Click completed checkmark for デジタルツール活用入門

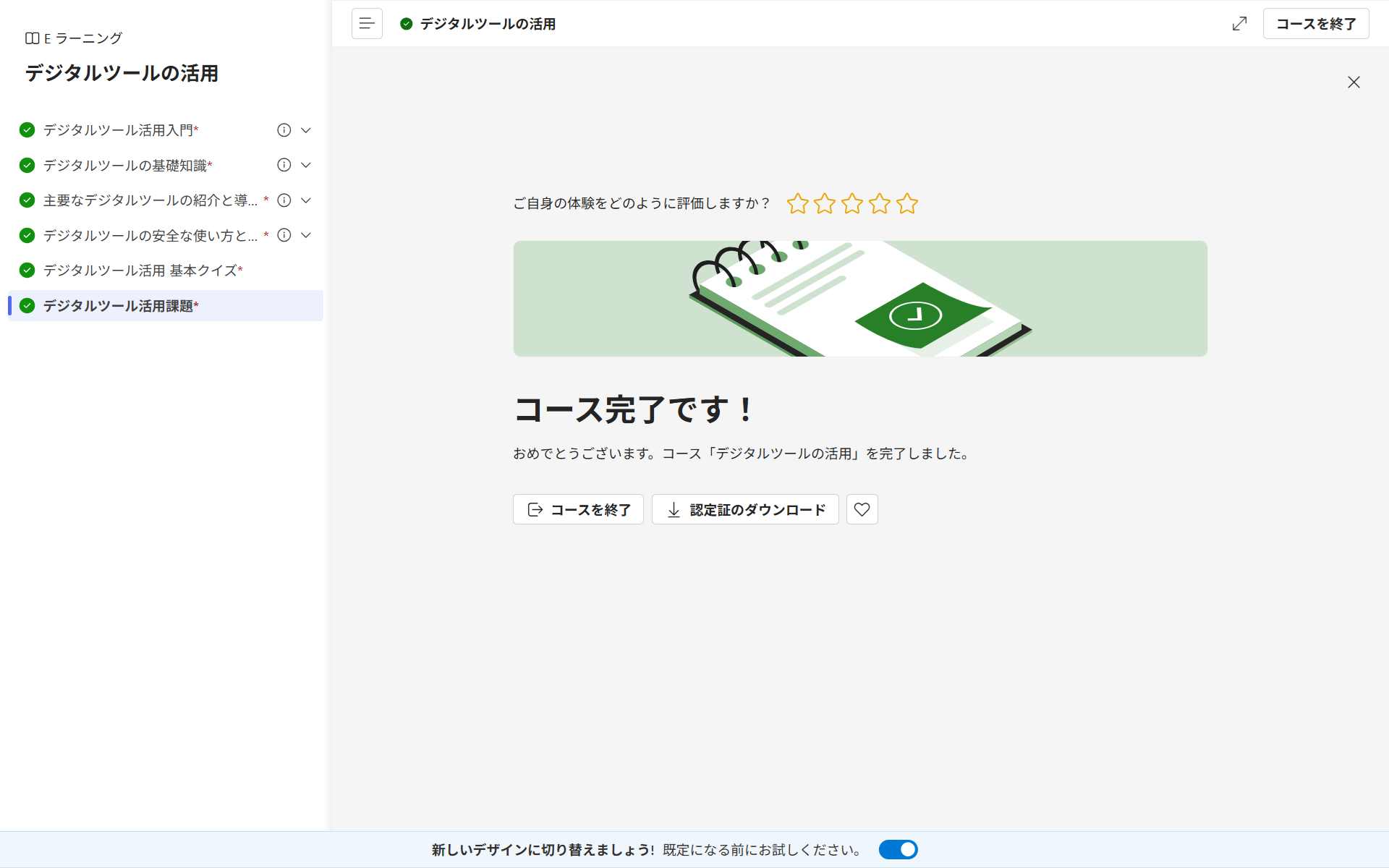[x=27, y=130]
